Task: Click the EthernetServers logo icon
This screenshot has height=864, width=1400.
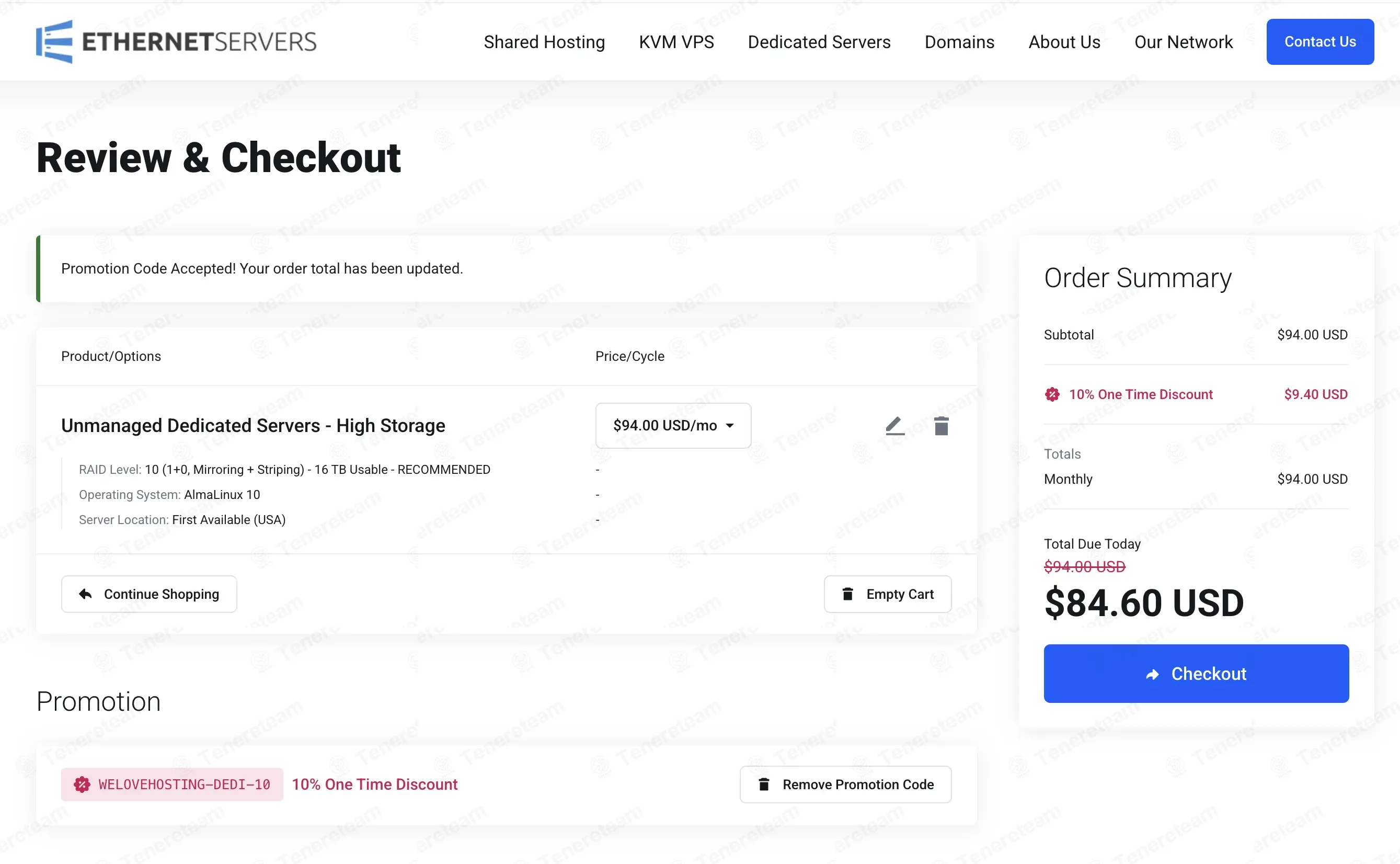Action: click(x=54, y=42)
